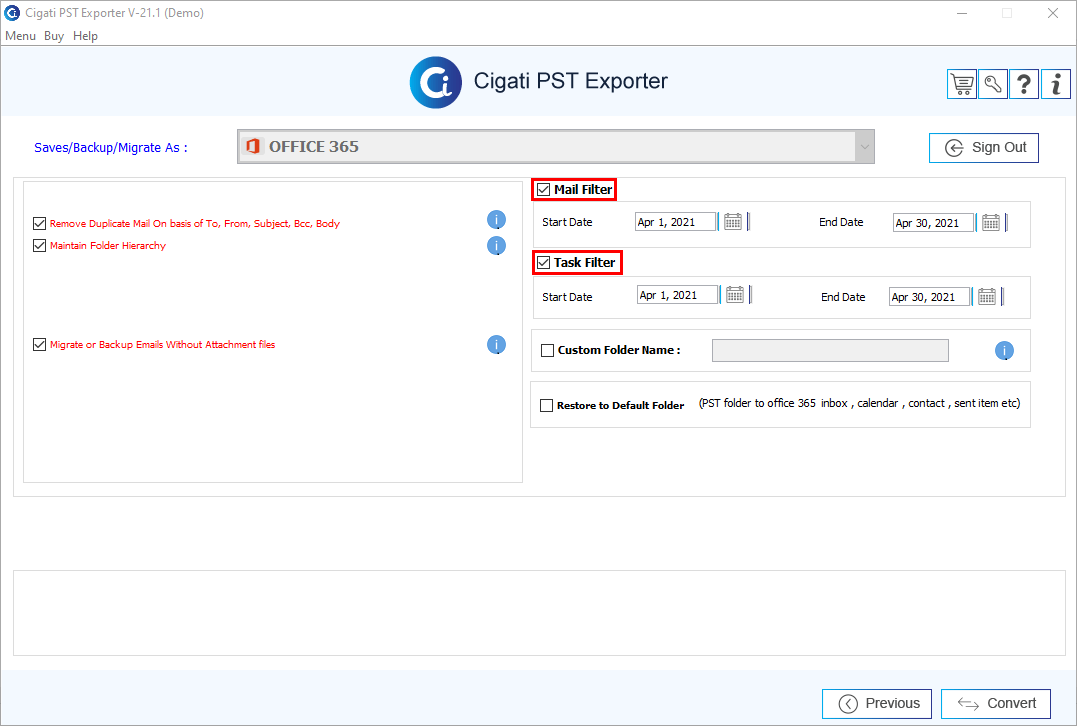The height and width of the screenshot is (726, 1077).
Task: Enable Restore to Default Folder checkbox
Action: tap(546, 405)
